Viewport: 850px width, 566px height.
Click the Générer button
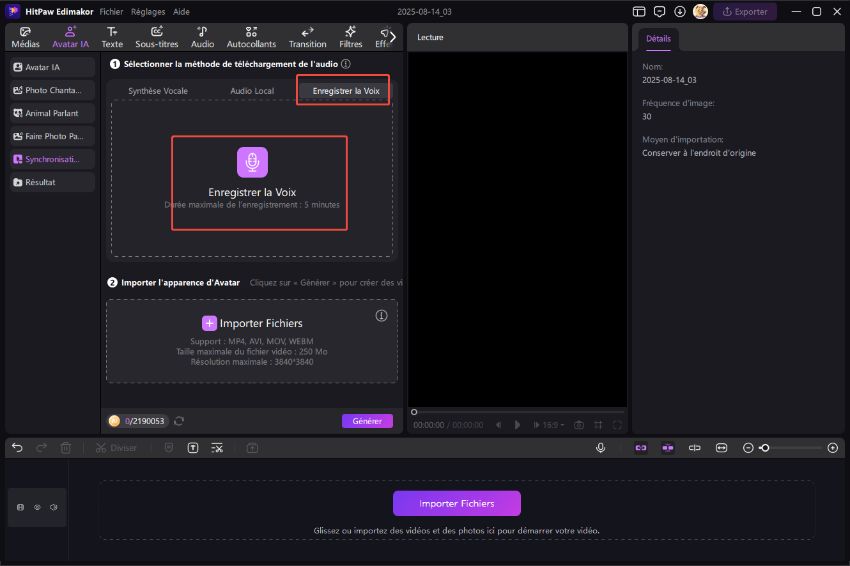click(367, 421)
